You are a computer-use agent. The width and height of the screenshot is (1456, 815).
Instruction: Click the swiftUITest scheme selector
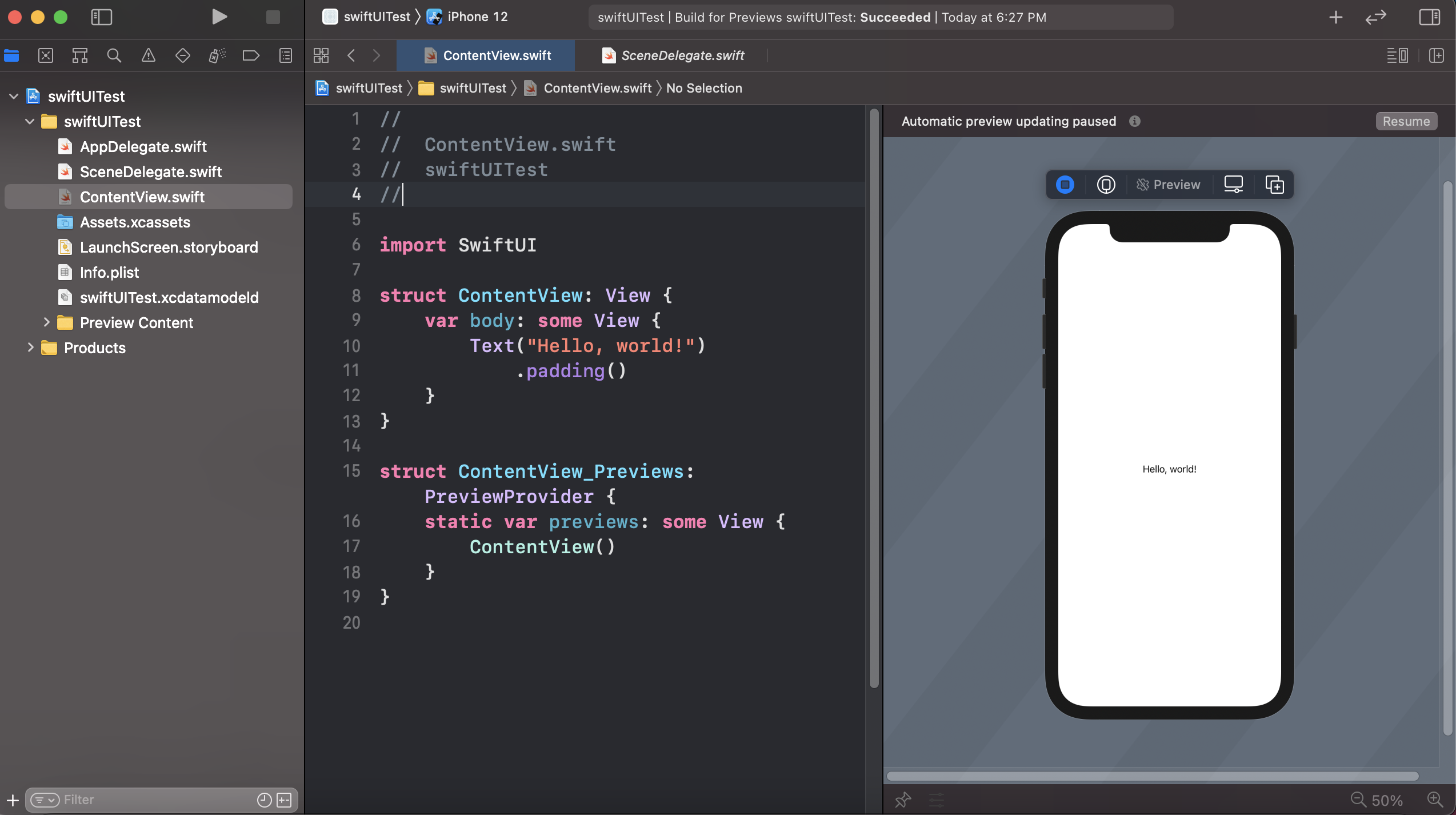pos(366,17)
